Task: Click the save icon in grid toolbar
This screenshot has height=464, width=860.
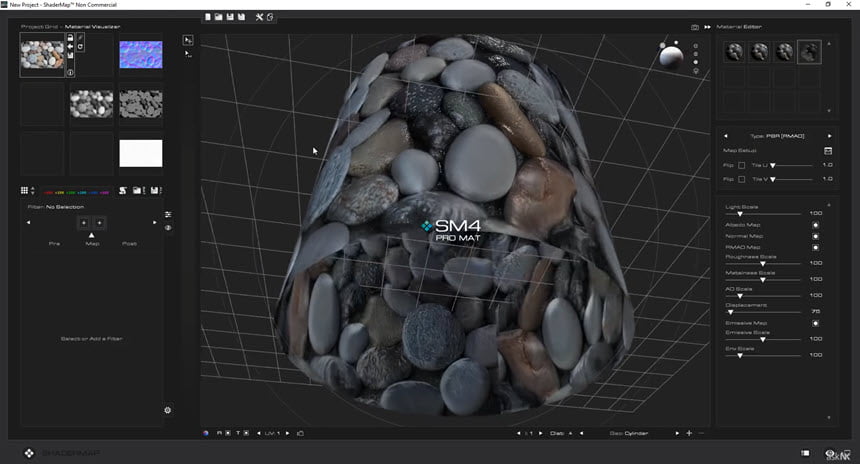Action: point(155,190)
